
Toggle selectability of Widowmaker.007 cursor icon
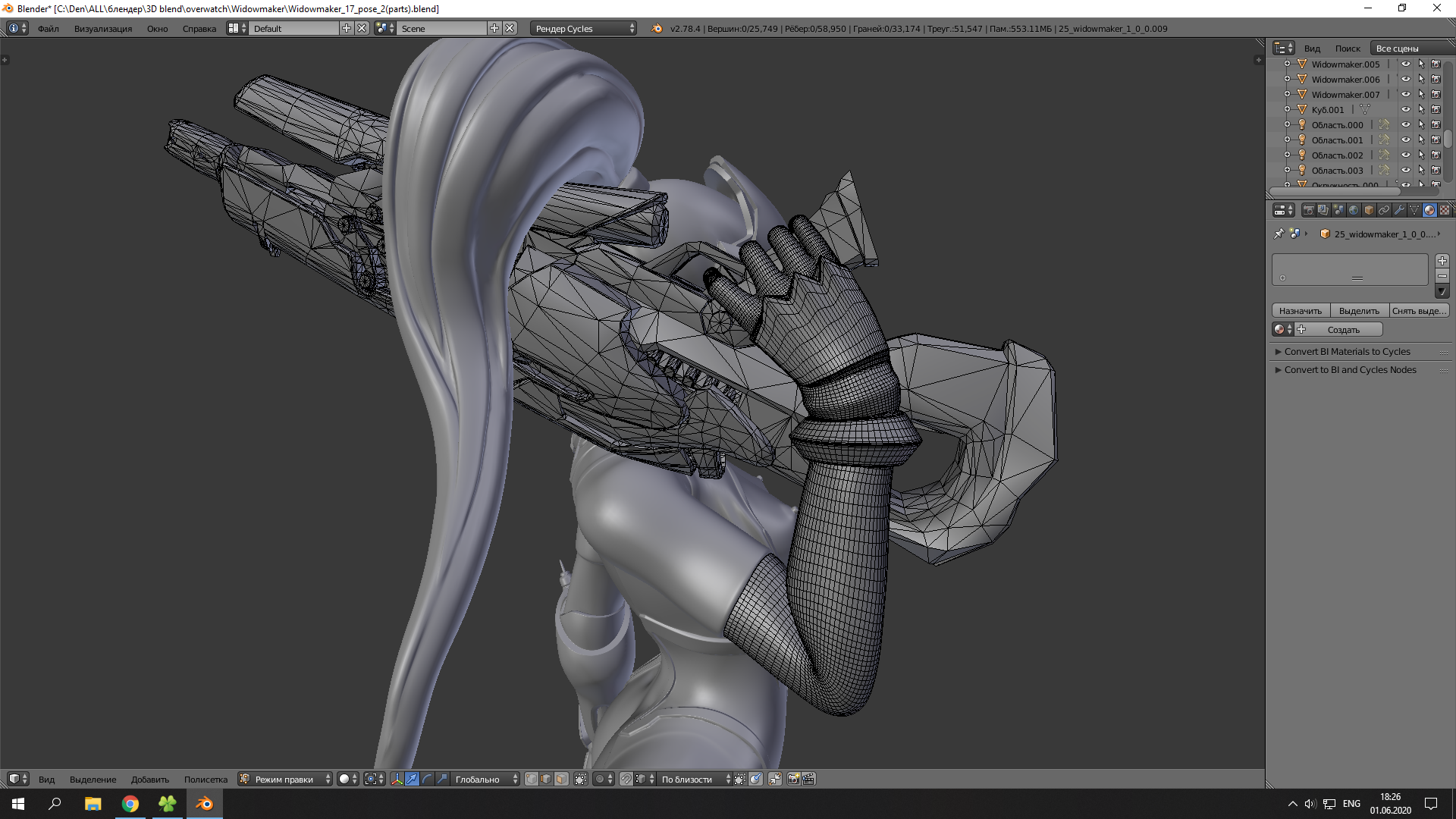pyautogui.click(x=1421, y=95)
